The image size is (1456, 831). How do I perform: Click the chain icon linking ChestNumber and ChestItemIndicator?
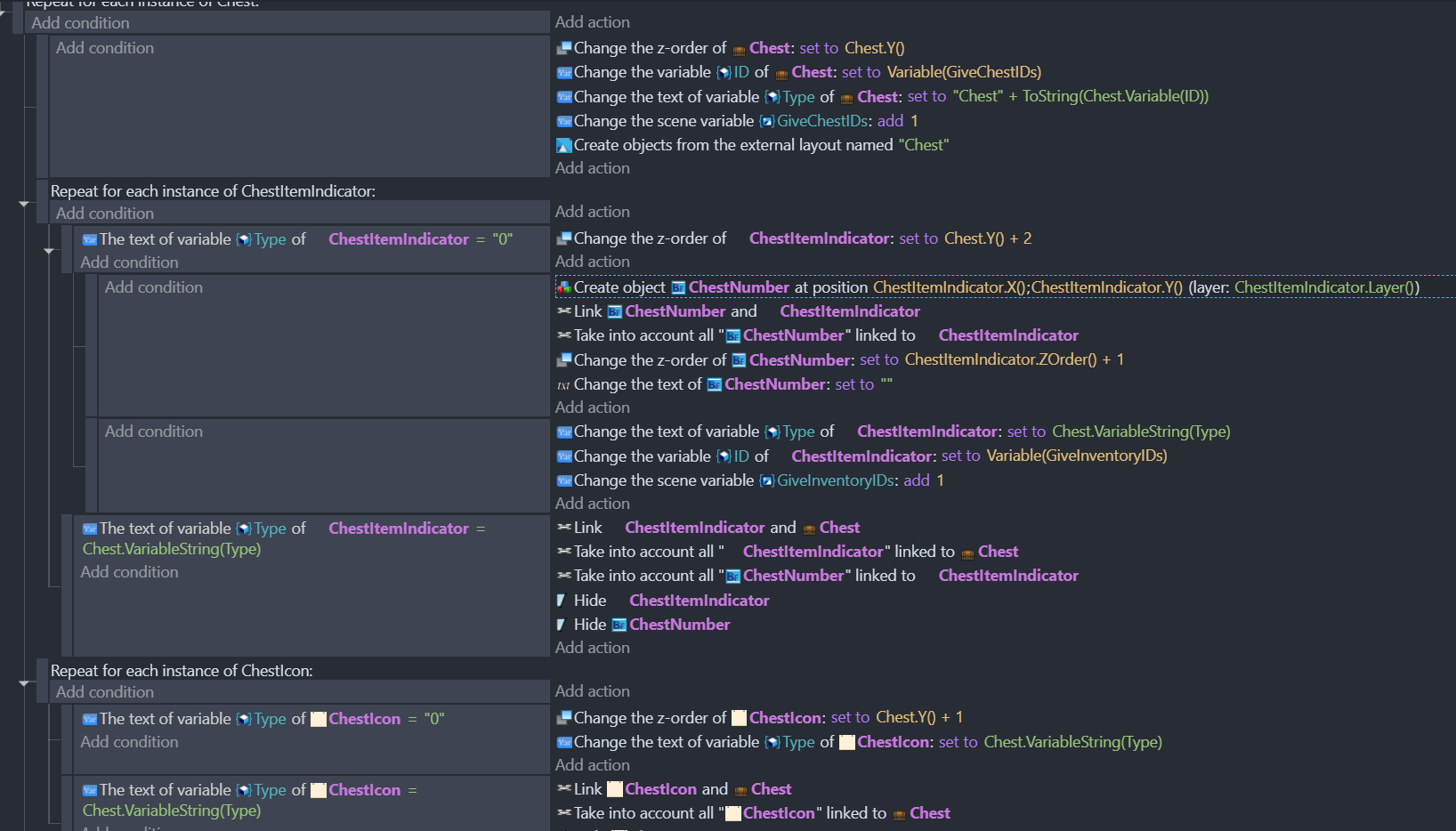click(x=563, y=311)
